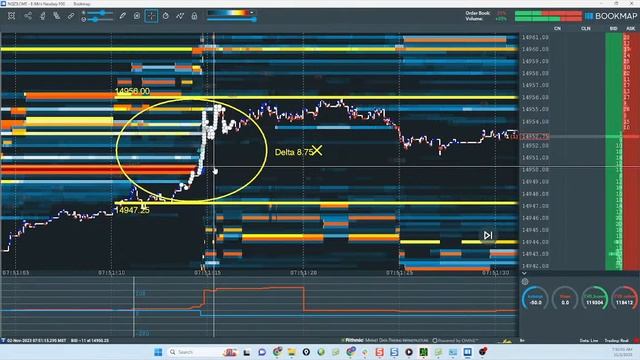Click the 14947.25 yellow line label
The height and width of the screenshot is (360, 640).
coord(132,210)
